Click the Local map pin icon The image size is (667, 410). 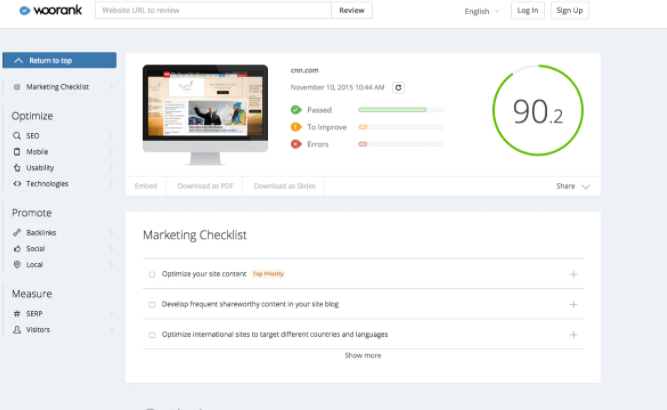coord(17,265)
